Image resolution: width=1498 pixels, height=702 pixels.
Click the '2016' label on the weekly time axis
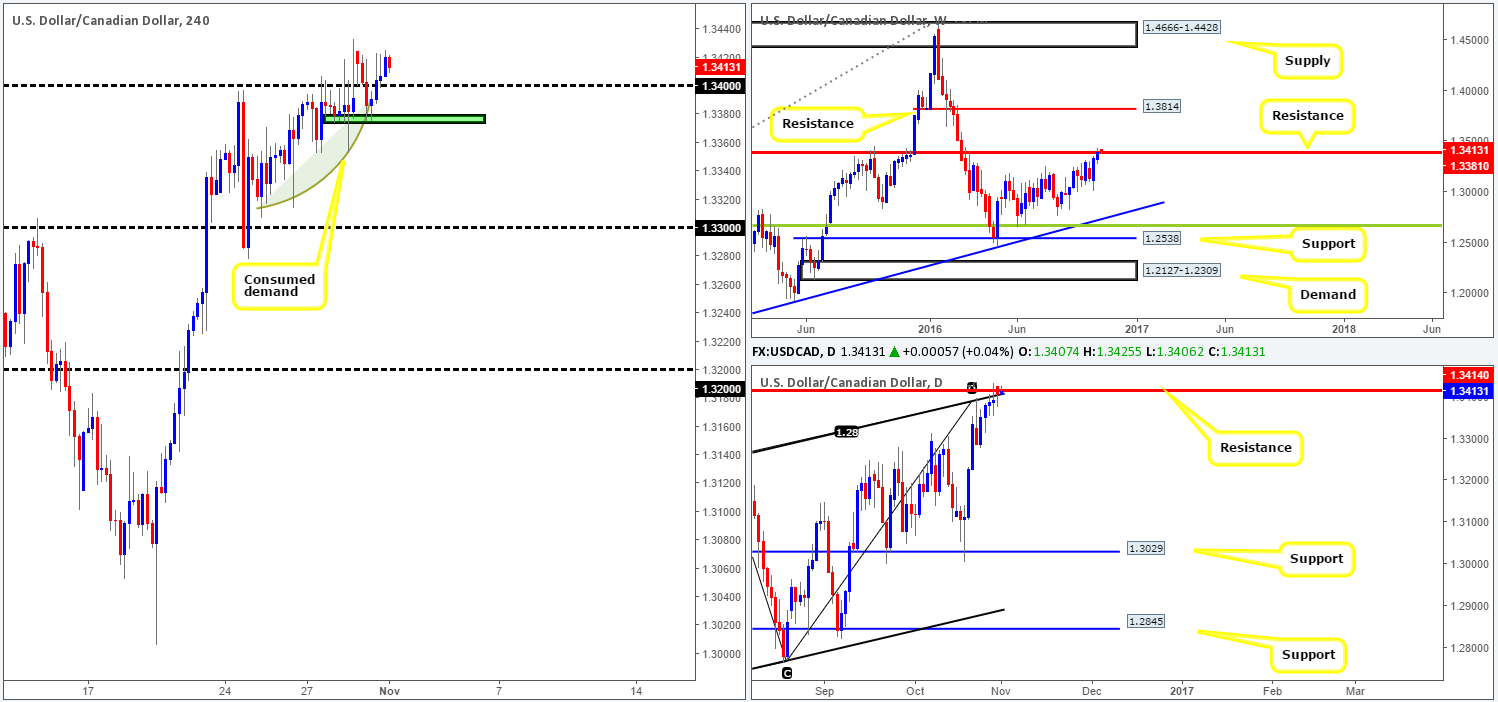click(930, 329)
